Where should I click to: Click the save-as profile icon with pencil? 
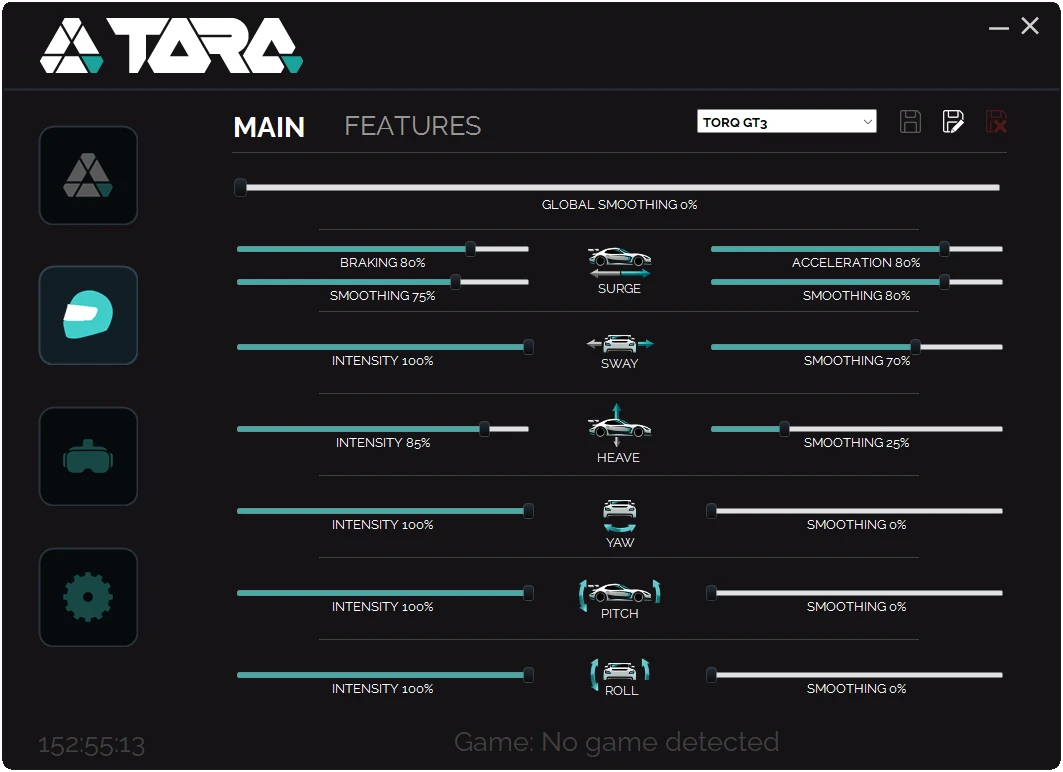pyautogui.click(x=953, y=122)
